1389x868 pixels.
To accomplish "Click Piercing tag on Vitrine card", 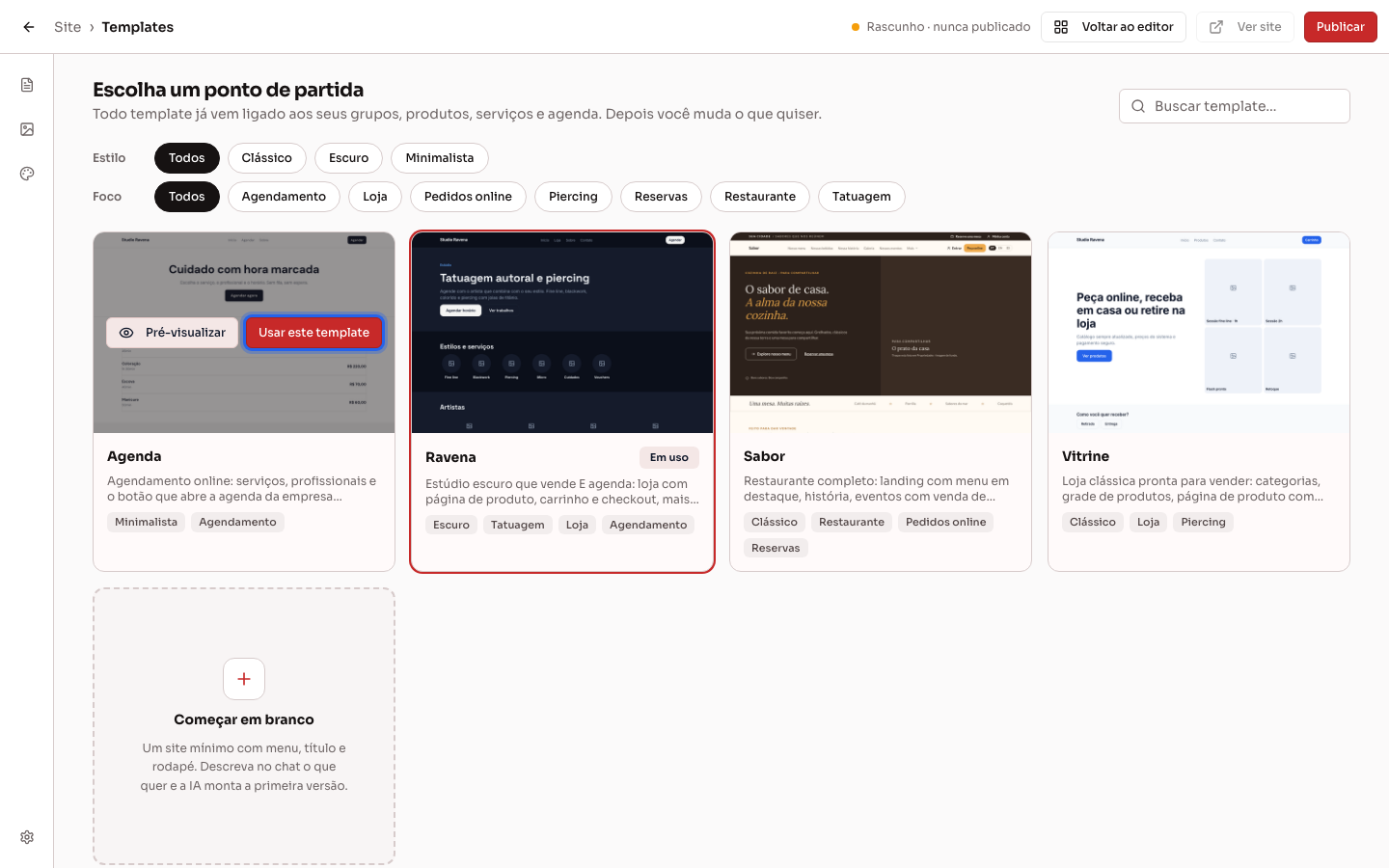I will (1204, 522).
